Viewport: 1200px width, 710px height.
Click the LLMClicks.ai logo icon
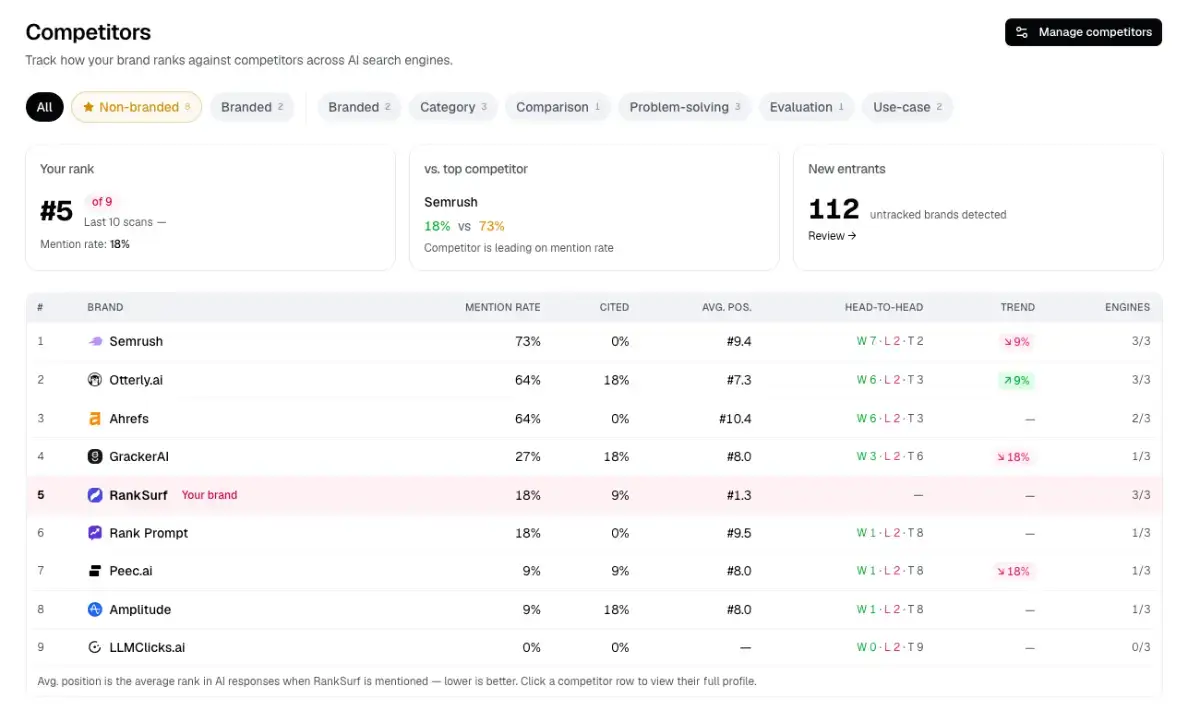95,647
